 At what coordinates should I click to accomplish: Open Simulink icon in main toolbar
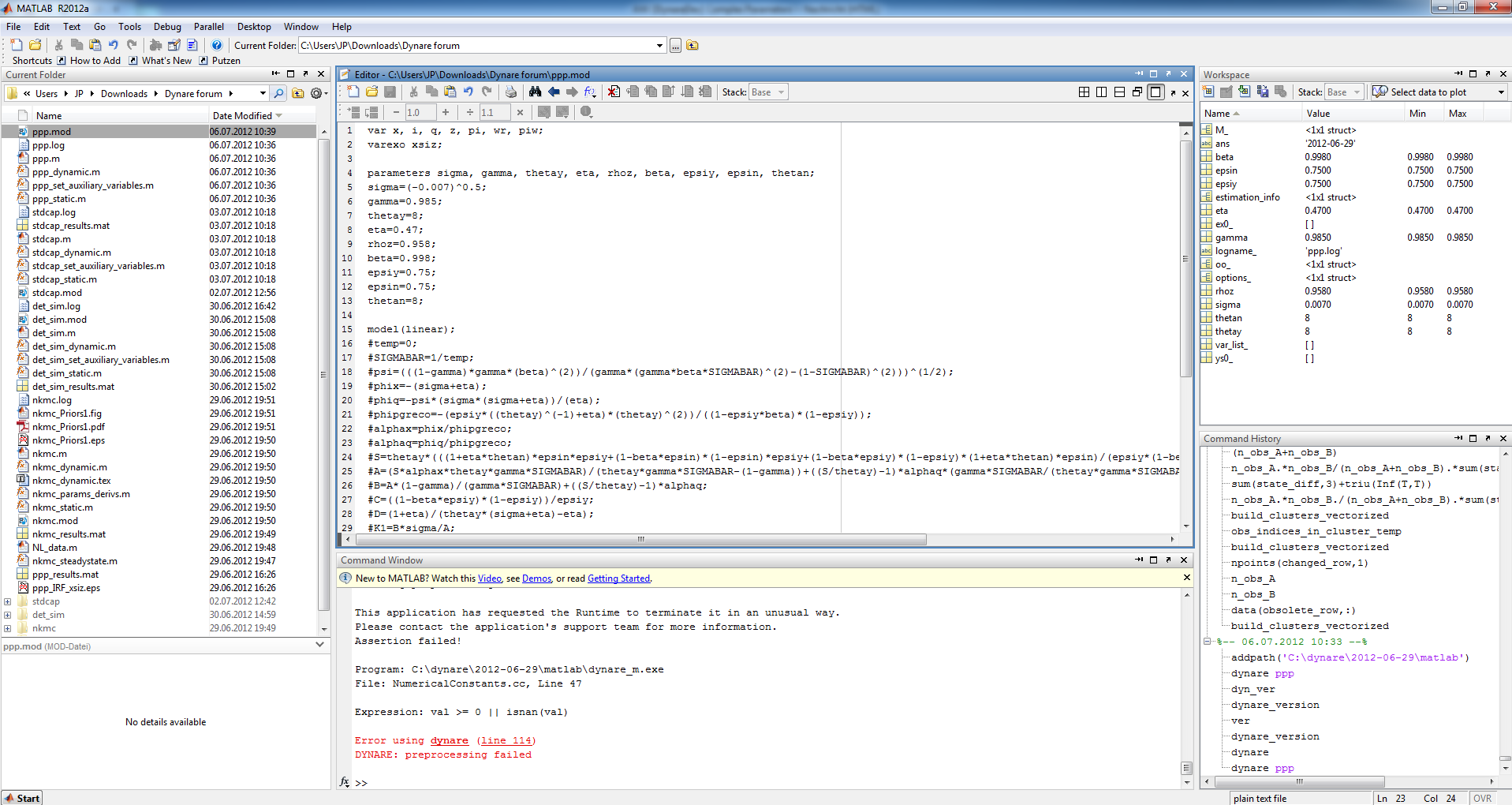pos(156,45)
